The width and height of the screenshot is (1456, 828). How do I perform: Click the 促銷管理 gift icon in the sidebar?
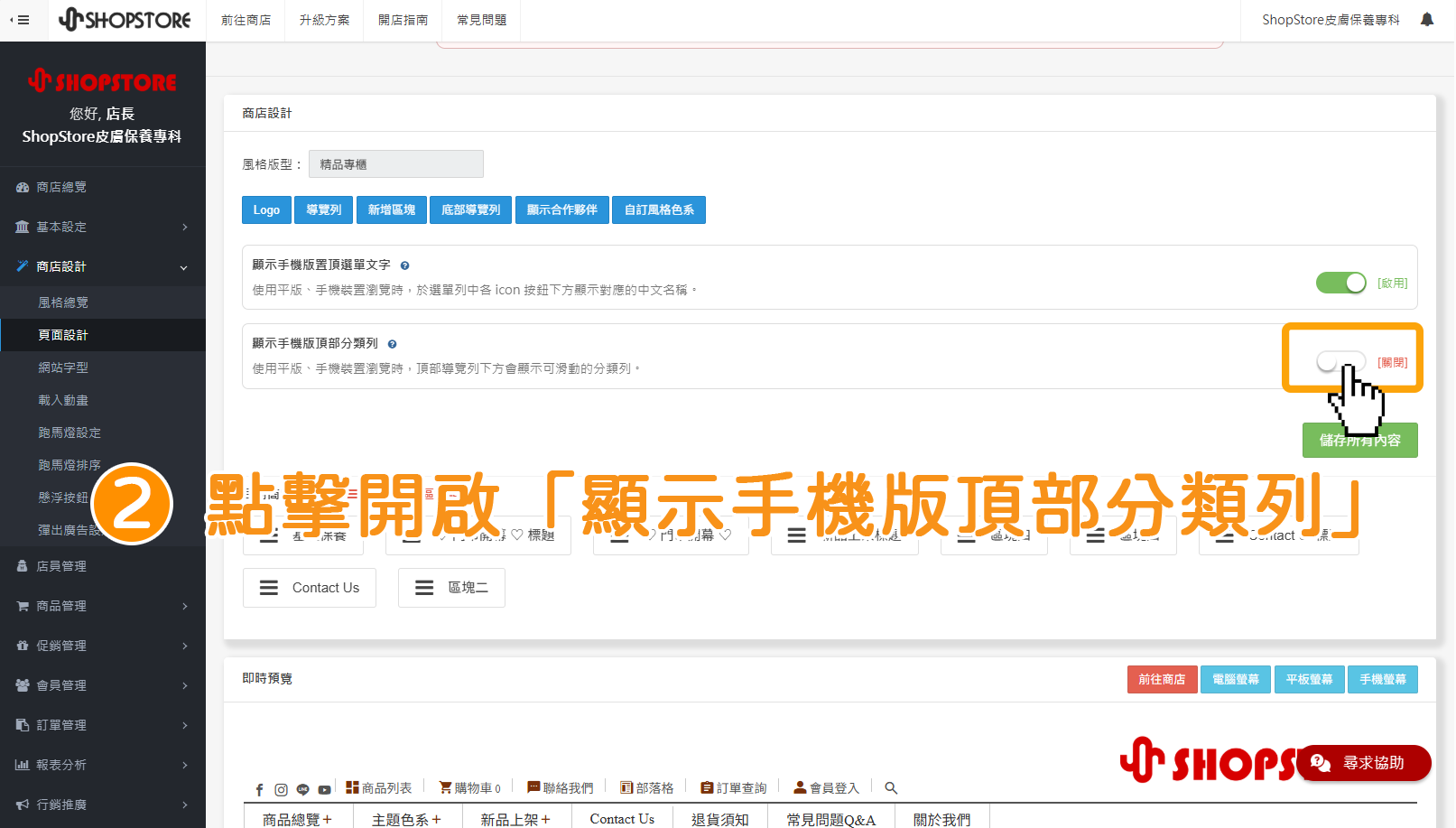[23, 646]
